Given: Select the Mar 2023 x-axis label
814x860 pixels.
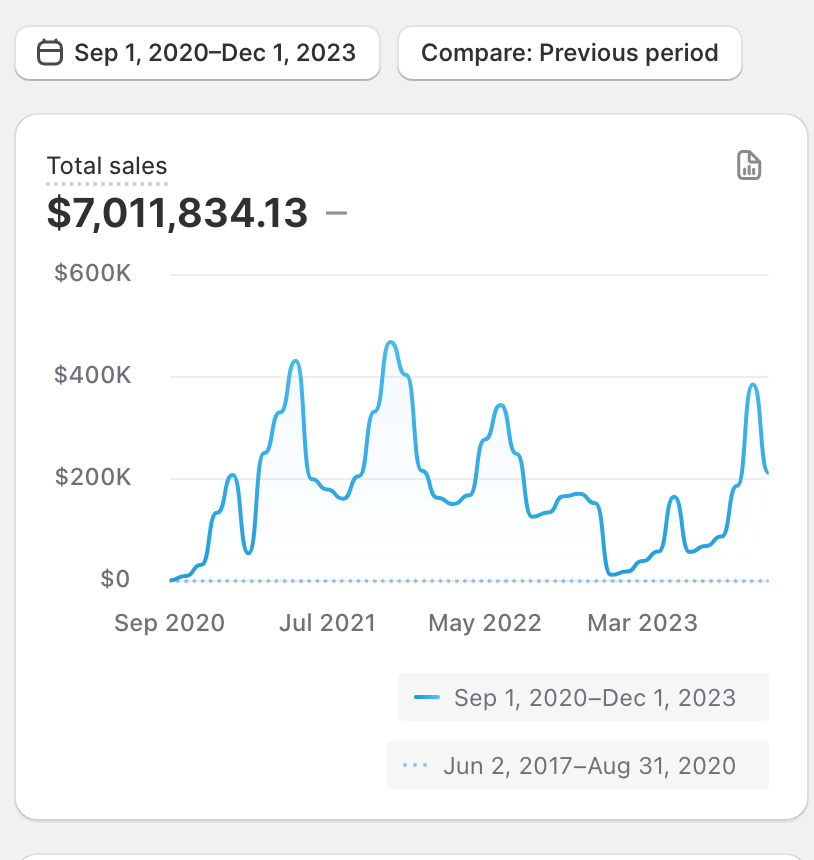Looking at the screenshot, I should (642, 623).
